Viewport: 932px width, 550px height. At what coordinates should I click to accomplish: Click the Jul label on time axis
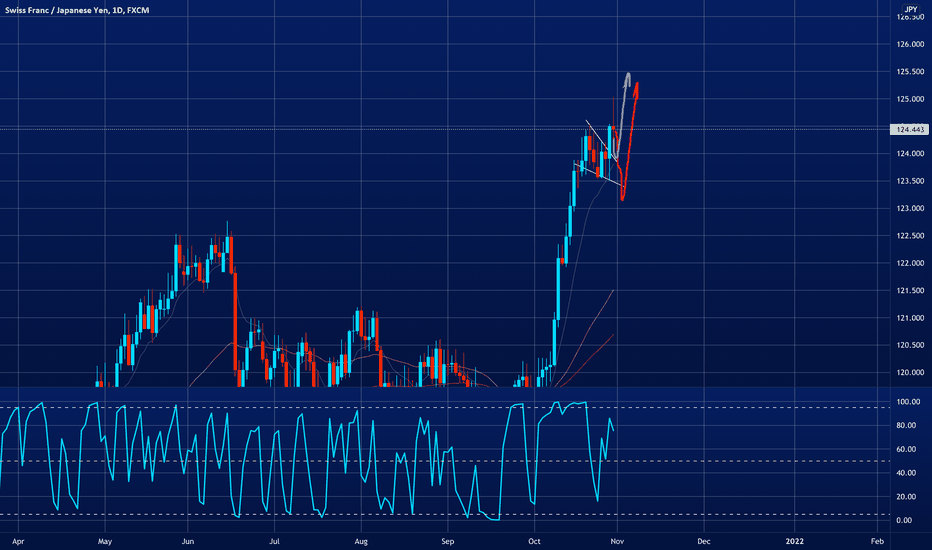coord(274,542)
